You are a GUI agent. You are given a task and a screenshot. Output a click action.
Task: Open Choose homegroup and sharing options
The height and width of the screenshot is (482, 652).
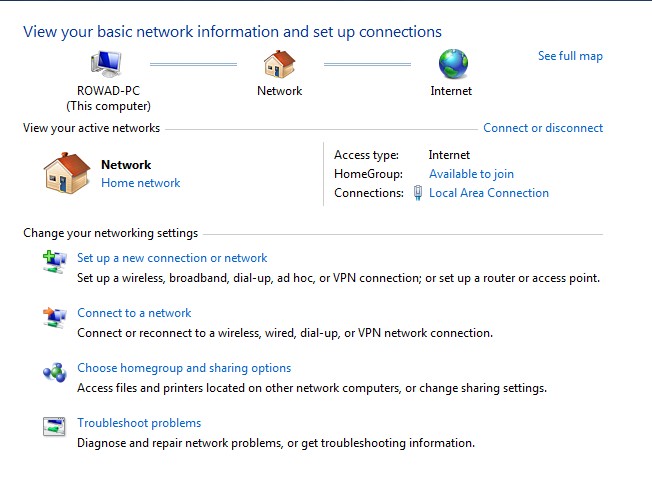pos(184,368)
